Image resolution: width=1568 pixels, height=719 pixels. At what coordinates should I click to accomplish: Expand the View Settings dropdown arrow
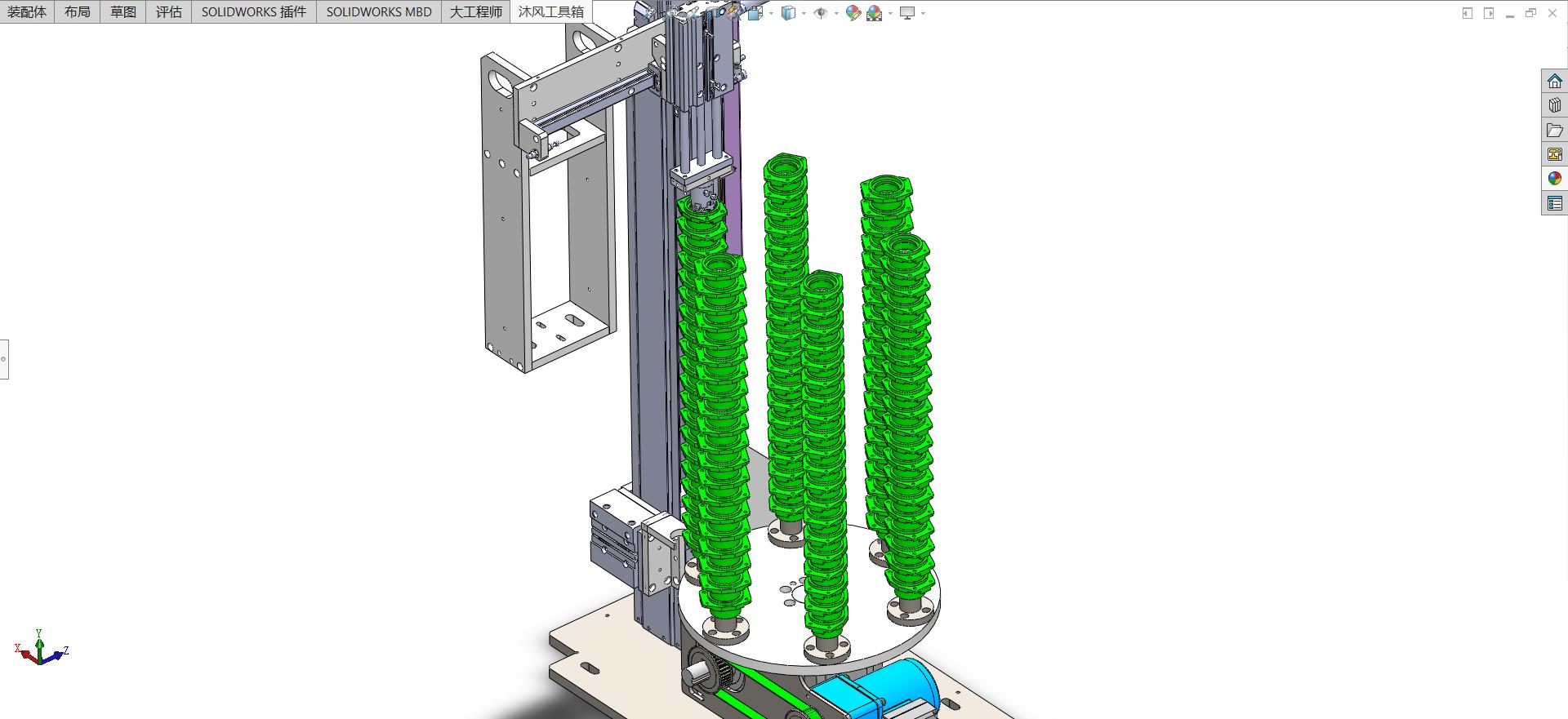[x=923, y=13]
